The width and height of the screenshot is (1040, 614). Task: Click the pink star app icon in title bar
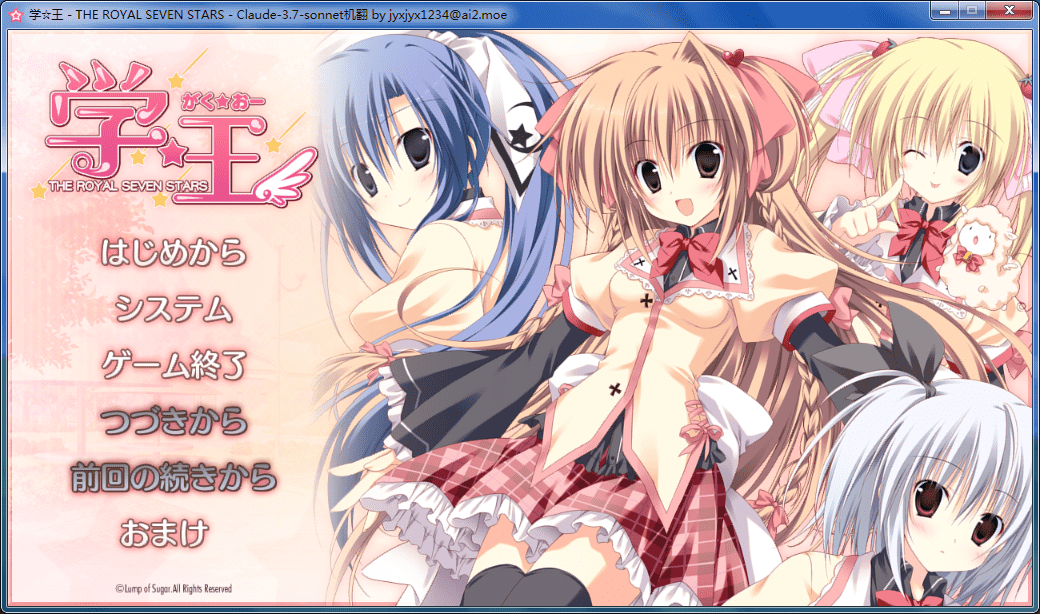coord(15,14)
